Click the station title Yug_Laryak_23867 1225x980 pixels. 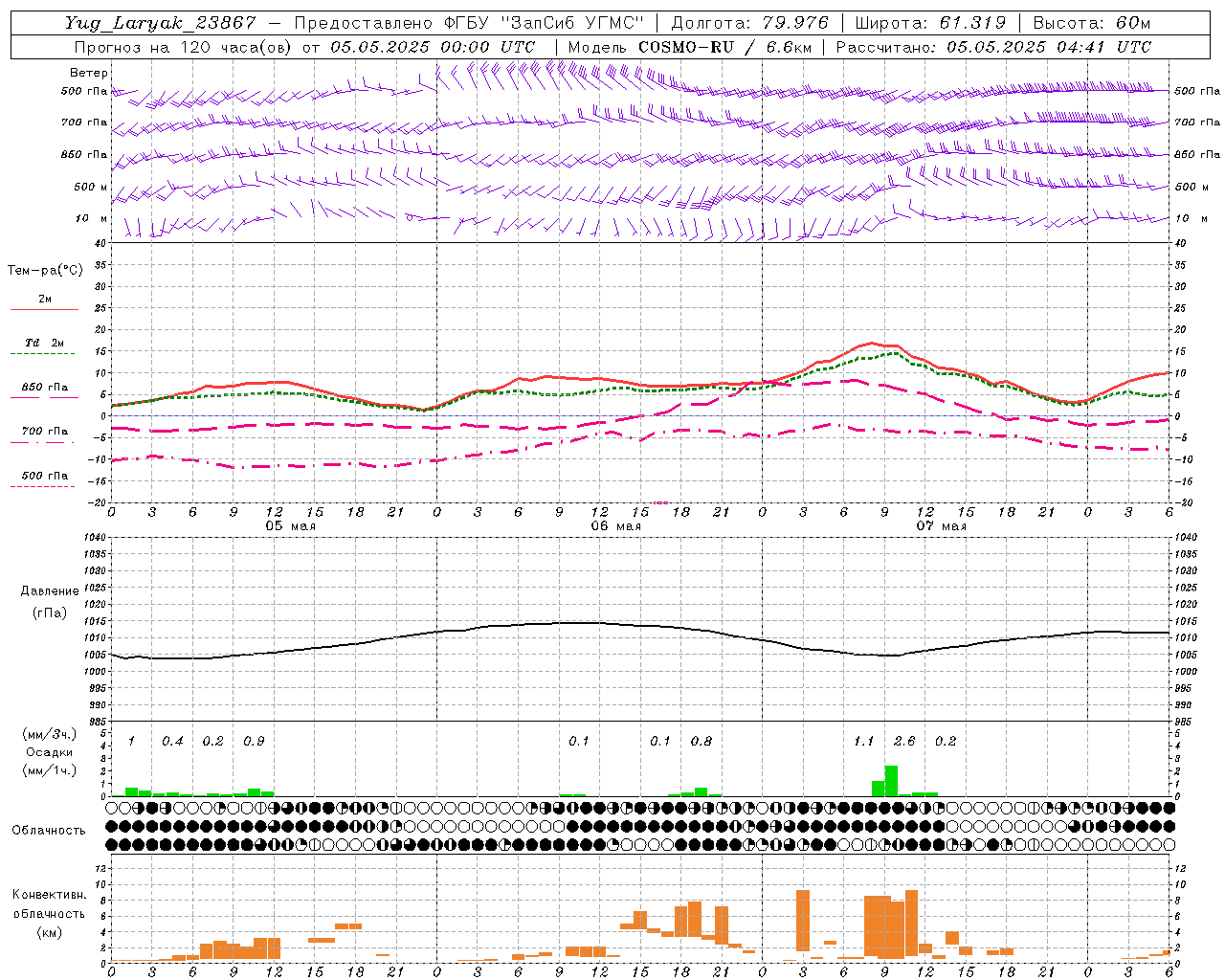click(161, 23)
